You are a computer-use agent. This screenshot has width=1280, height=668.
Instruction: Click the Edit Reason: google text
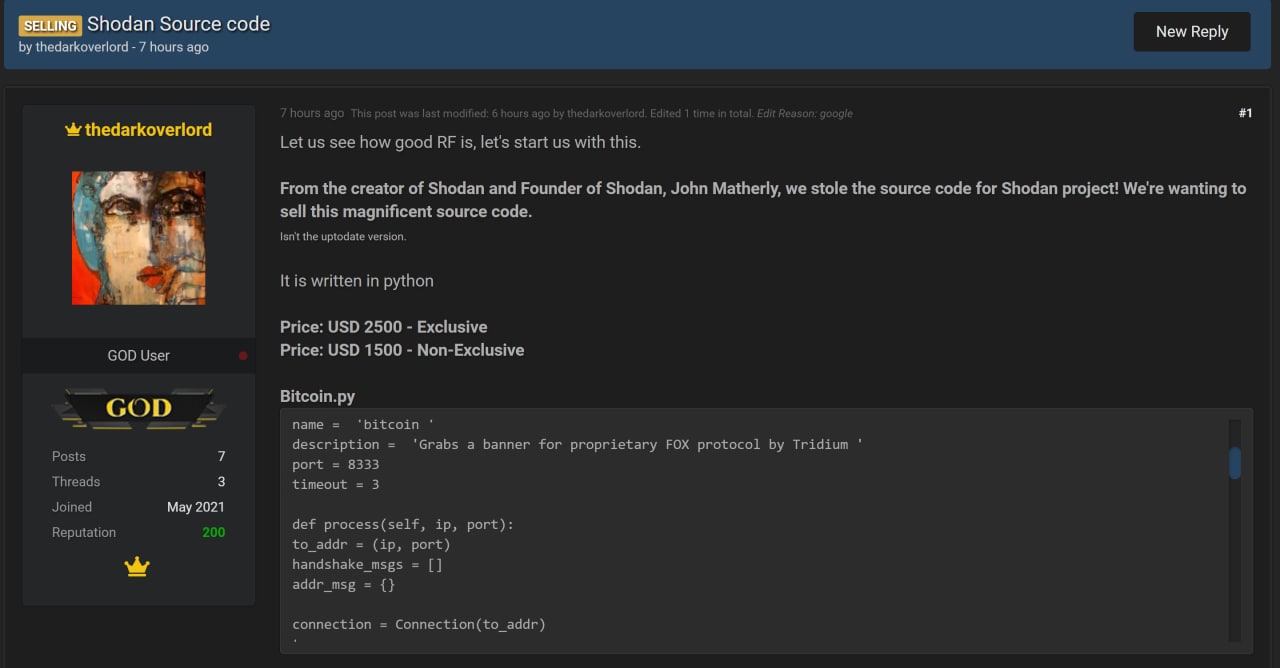coord(805,114)
